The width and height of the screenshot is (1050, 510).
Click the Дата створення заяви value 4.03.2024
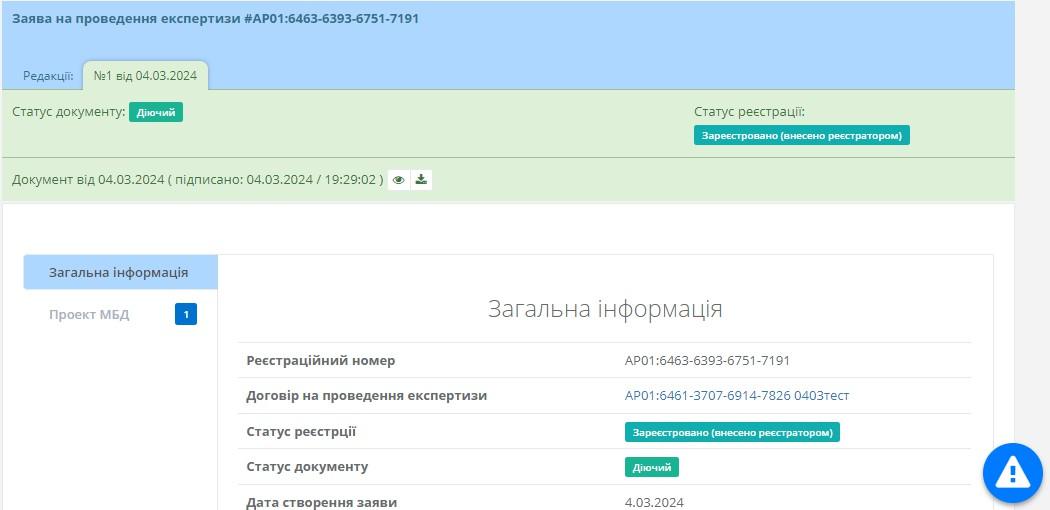654,502
